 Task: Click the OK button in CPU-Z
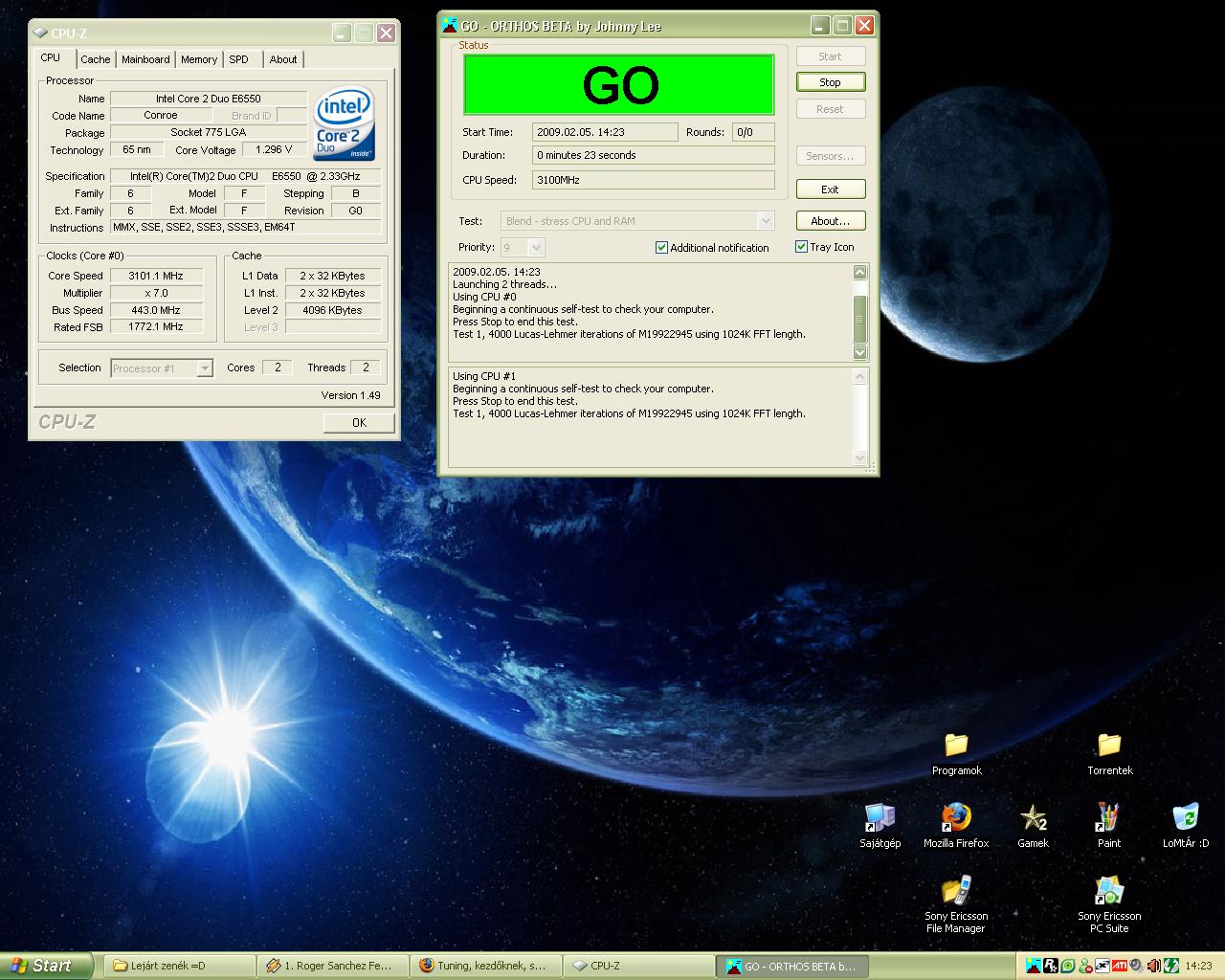(359, 422)
